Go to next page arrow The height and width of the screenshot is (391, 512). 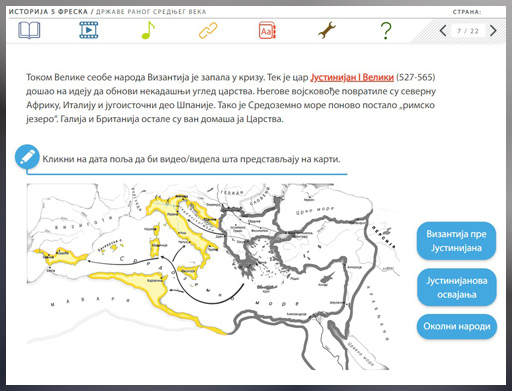click(493, 31)
